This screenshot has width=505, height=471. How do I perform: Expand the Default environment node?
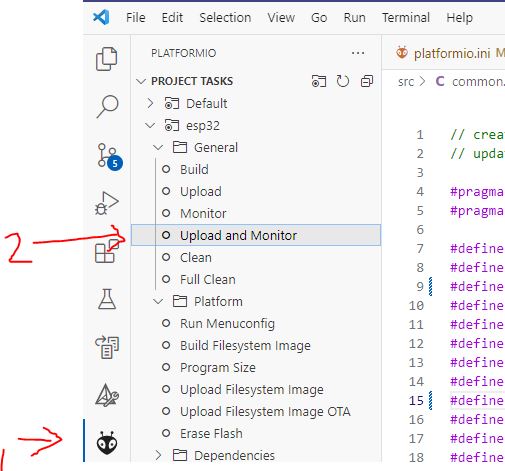(150, 103)
